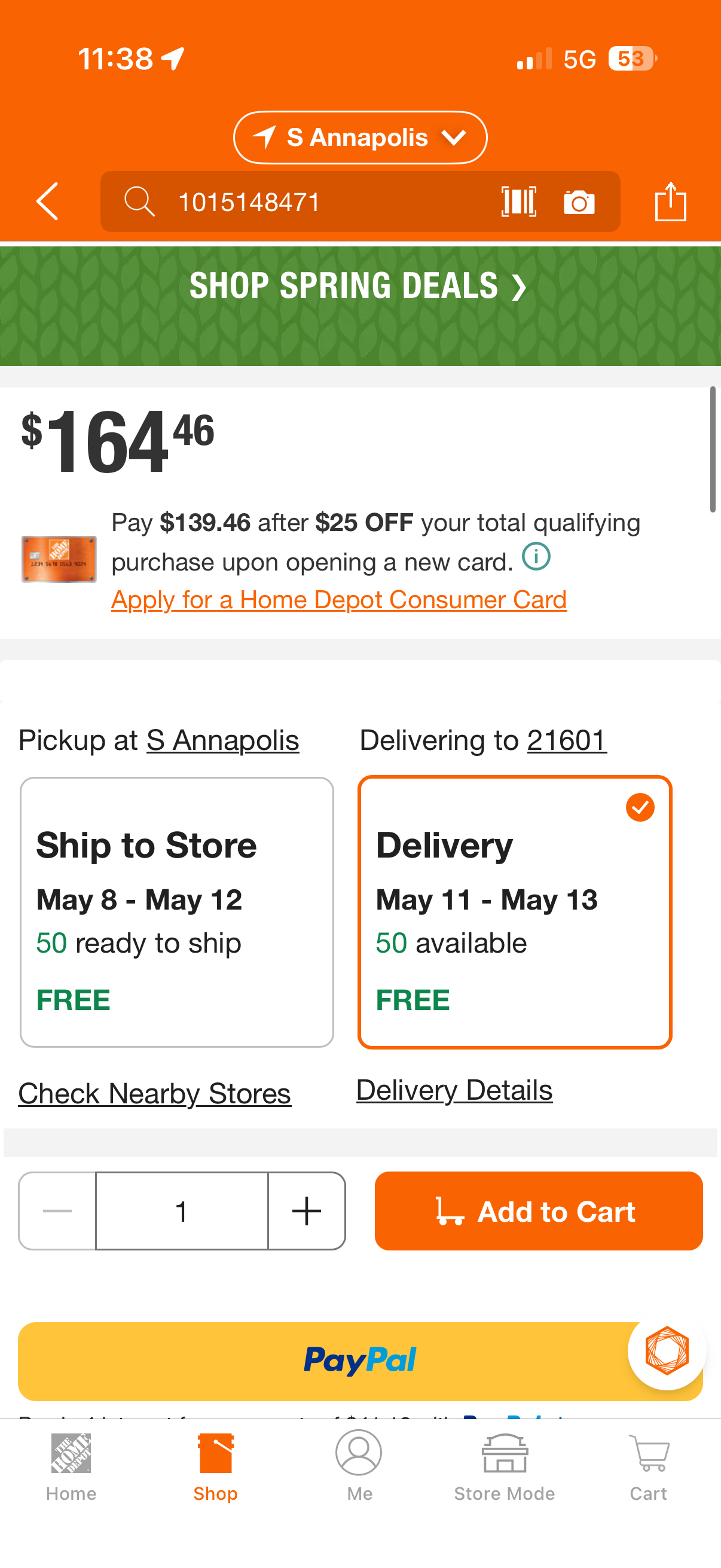721x1568 pixels.
Task: Select the Delivery fulfillment option
Action: coord(515,912)
